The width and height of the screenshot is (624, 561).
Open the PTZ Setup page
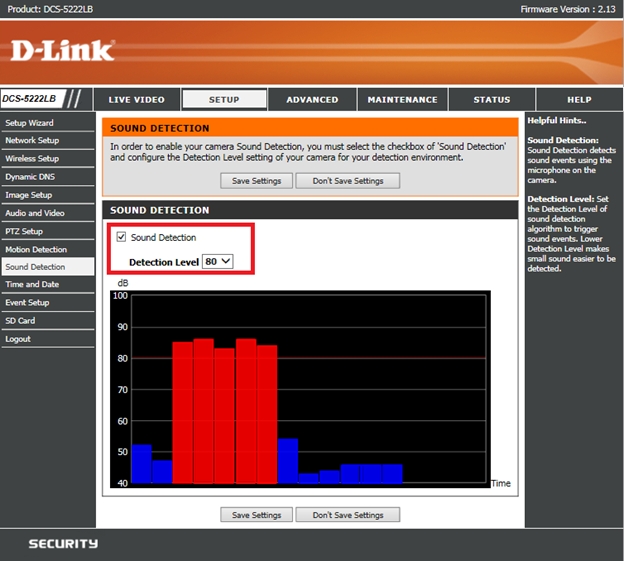tap(24, 231)
